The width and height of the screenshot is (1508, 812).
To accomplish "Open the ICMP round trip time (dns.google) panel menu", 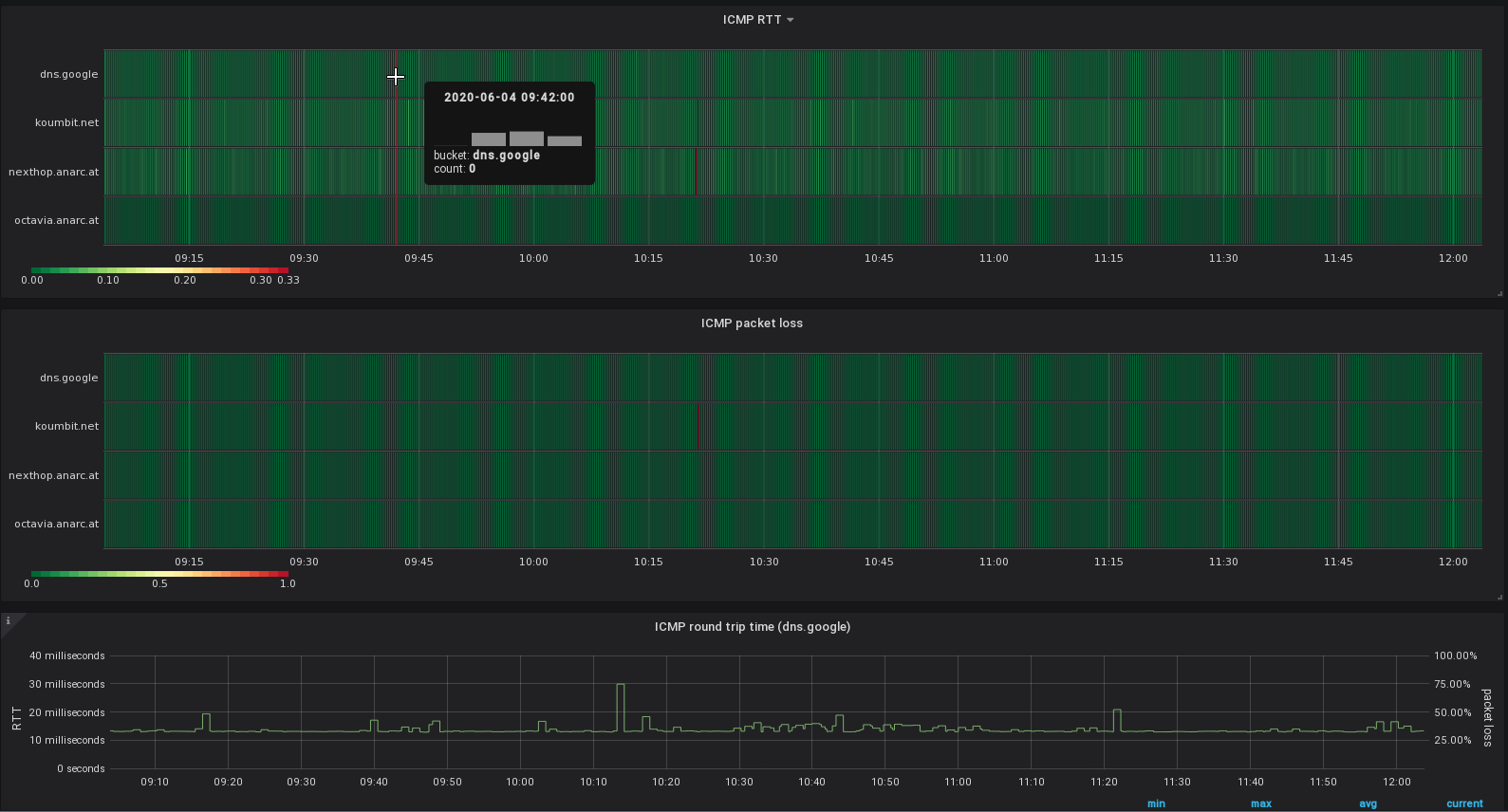I will (x=753, y=627).
